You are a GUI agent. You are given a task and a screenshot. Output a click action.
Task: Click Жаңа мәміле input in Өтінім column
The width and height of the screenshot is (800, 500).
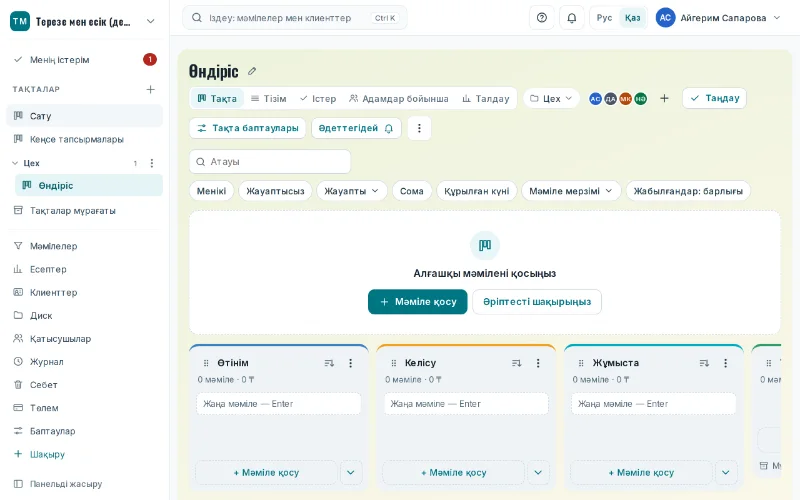(x=279, y=404)
